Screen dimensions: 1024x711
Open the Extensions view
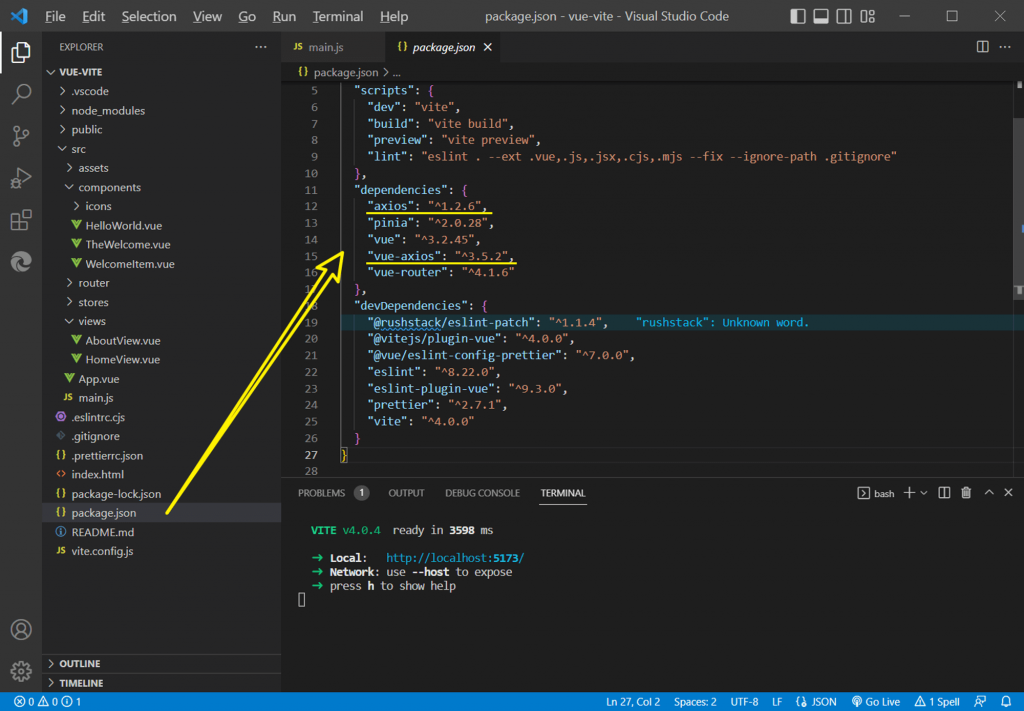pyautogui.click(x=20, y=221)
